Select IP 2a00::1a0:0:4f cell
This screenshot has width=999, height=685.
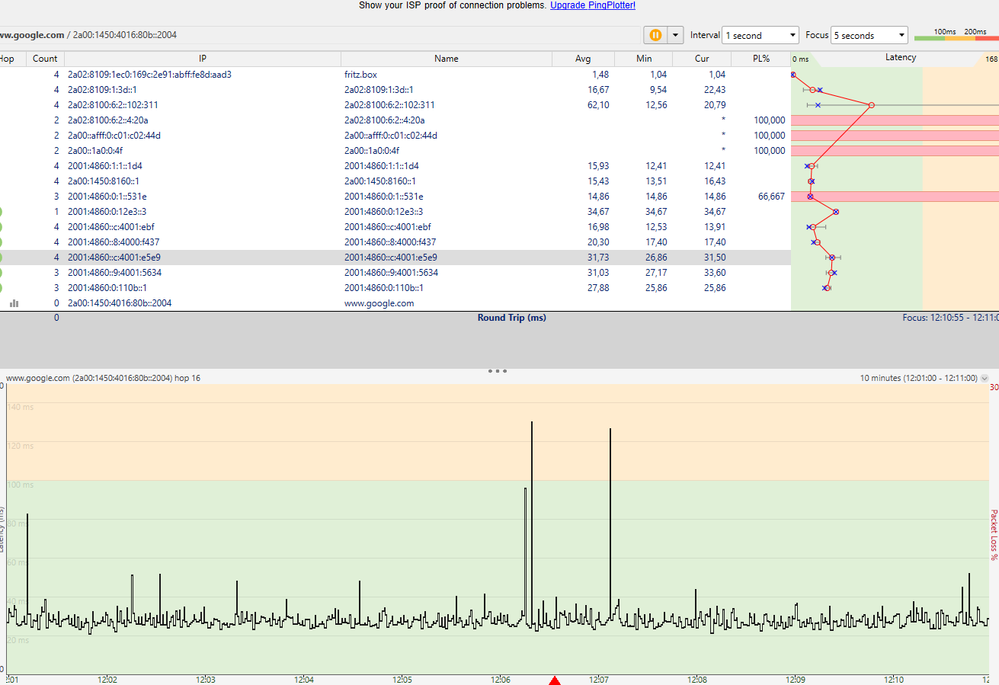point(95,151)
